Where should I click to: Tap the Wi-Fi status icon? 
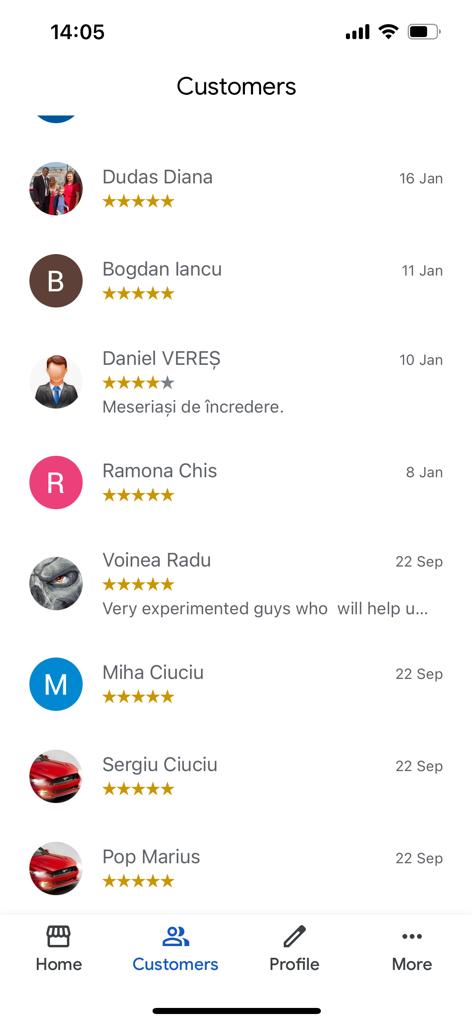pyautogui.click(x=388, y=31)
